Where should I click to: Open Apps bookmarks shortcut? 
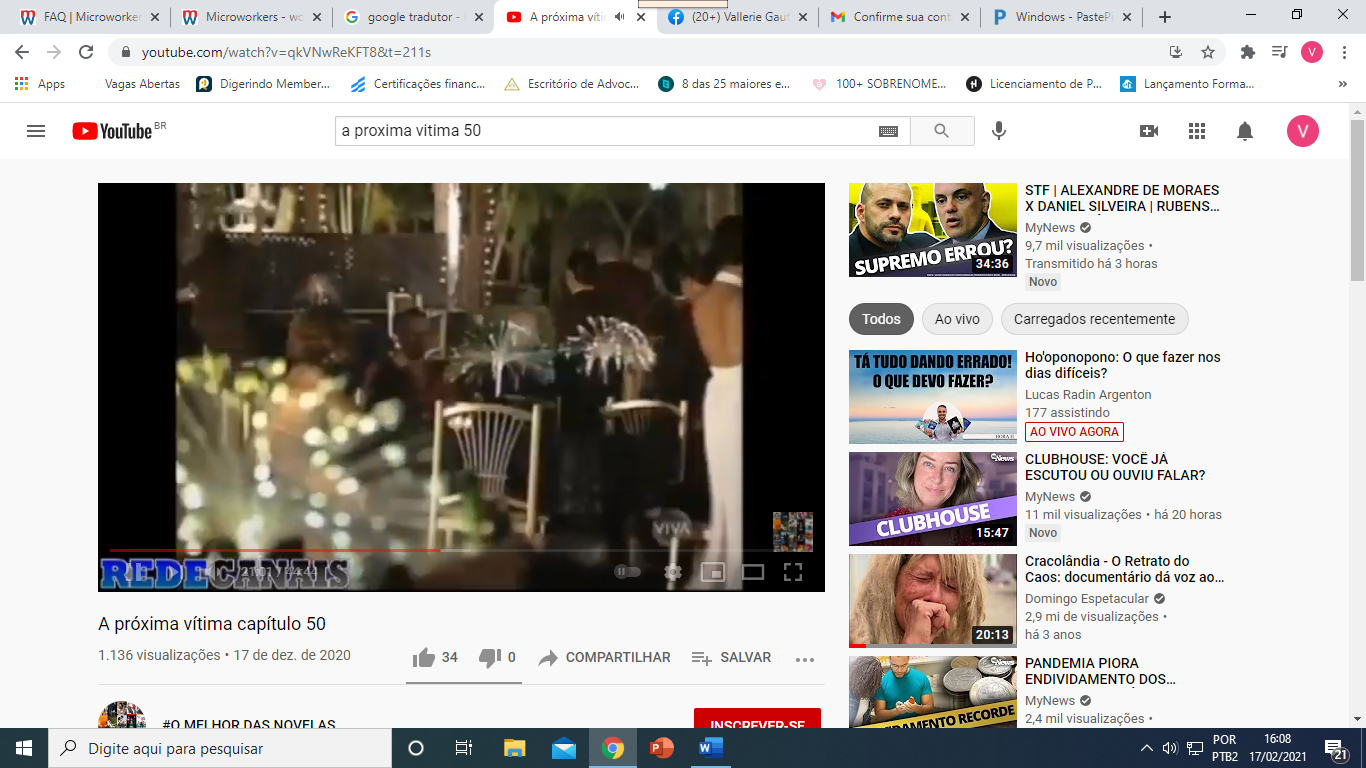(x=40, y=84)
